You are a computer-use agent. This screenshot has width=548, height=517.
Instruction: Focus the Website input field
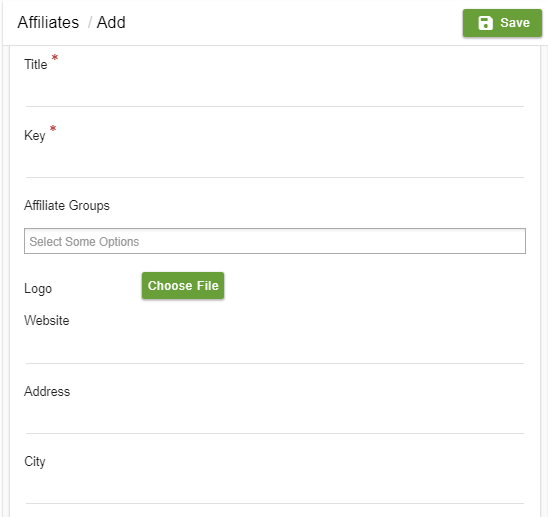(275, 351)
